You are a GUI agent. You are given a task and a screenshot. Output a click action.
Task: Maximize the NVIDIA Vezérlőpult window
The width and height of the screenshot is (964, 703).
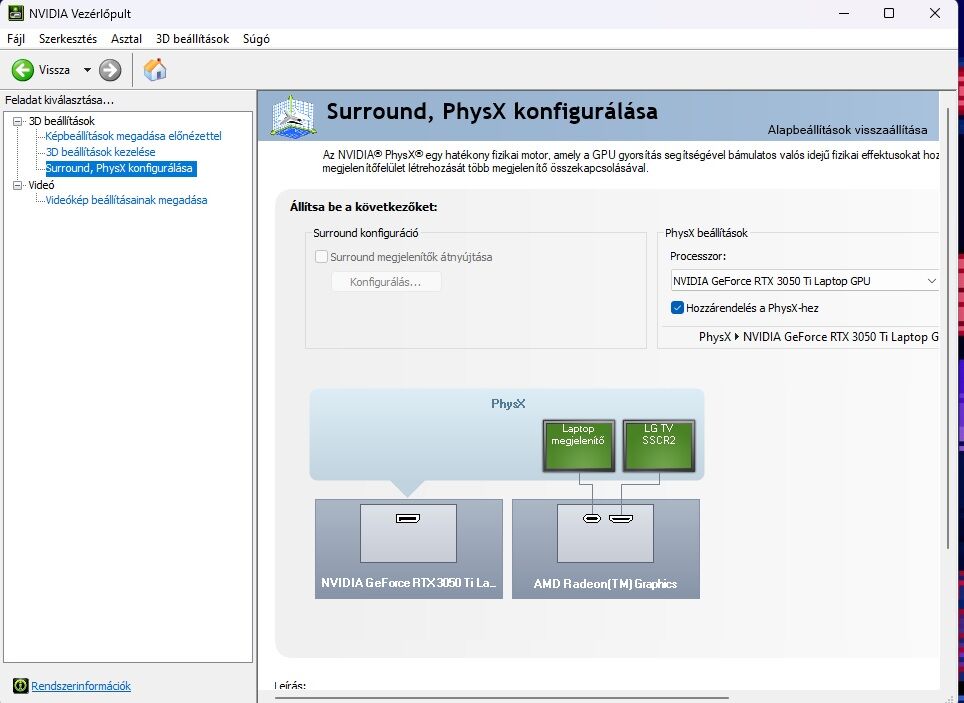pyautogui.click(x=889, y=13)
